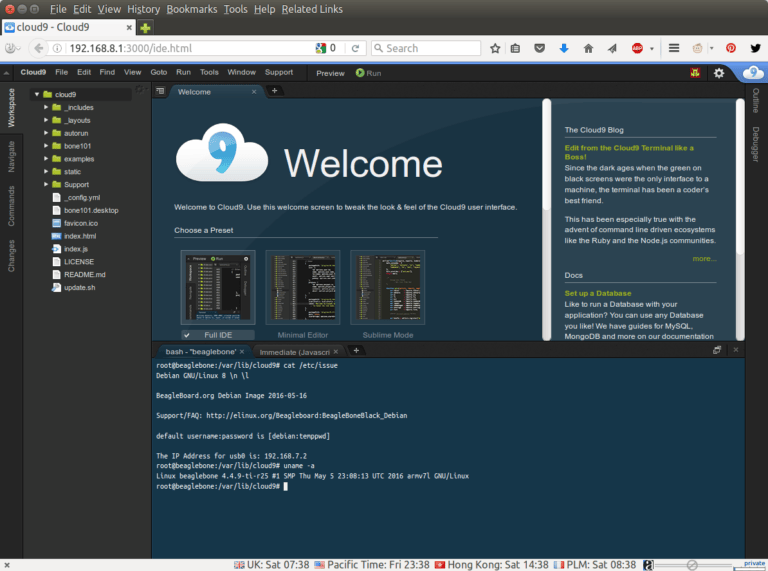
Task: Click the editor pane tab list icon
Action: pos(160,91)
